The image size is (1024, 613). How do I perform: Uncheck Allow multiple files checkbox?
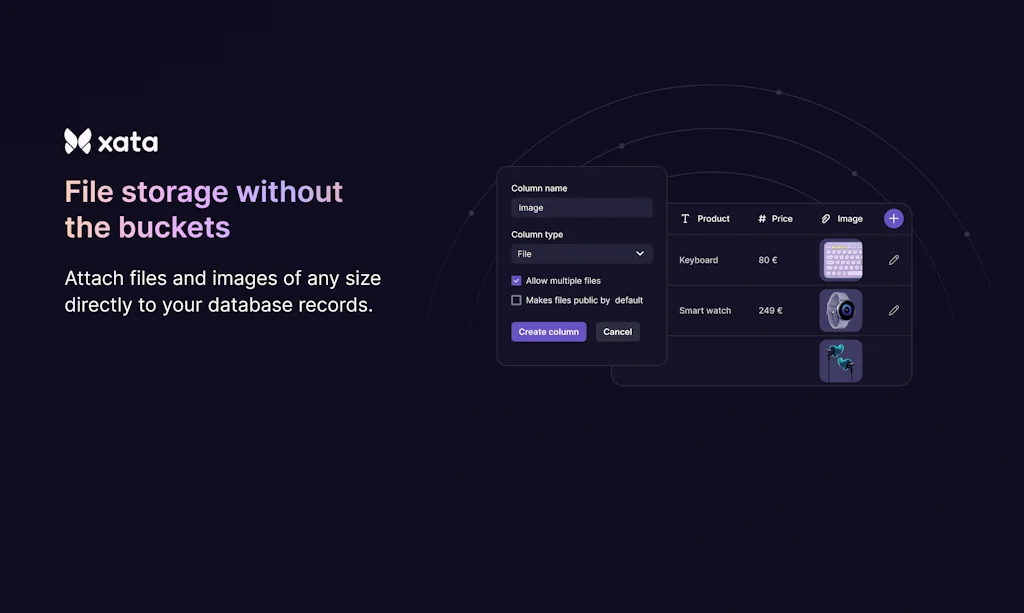(516, 281)
